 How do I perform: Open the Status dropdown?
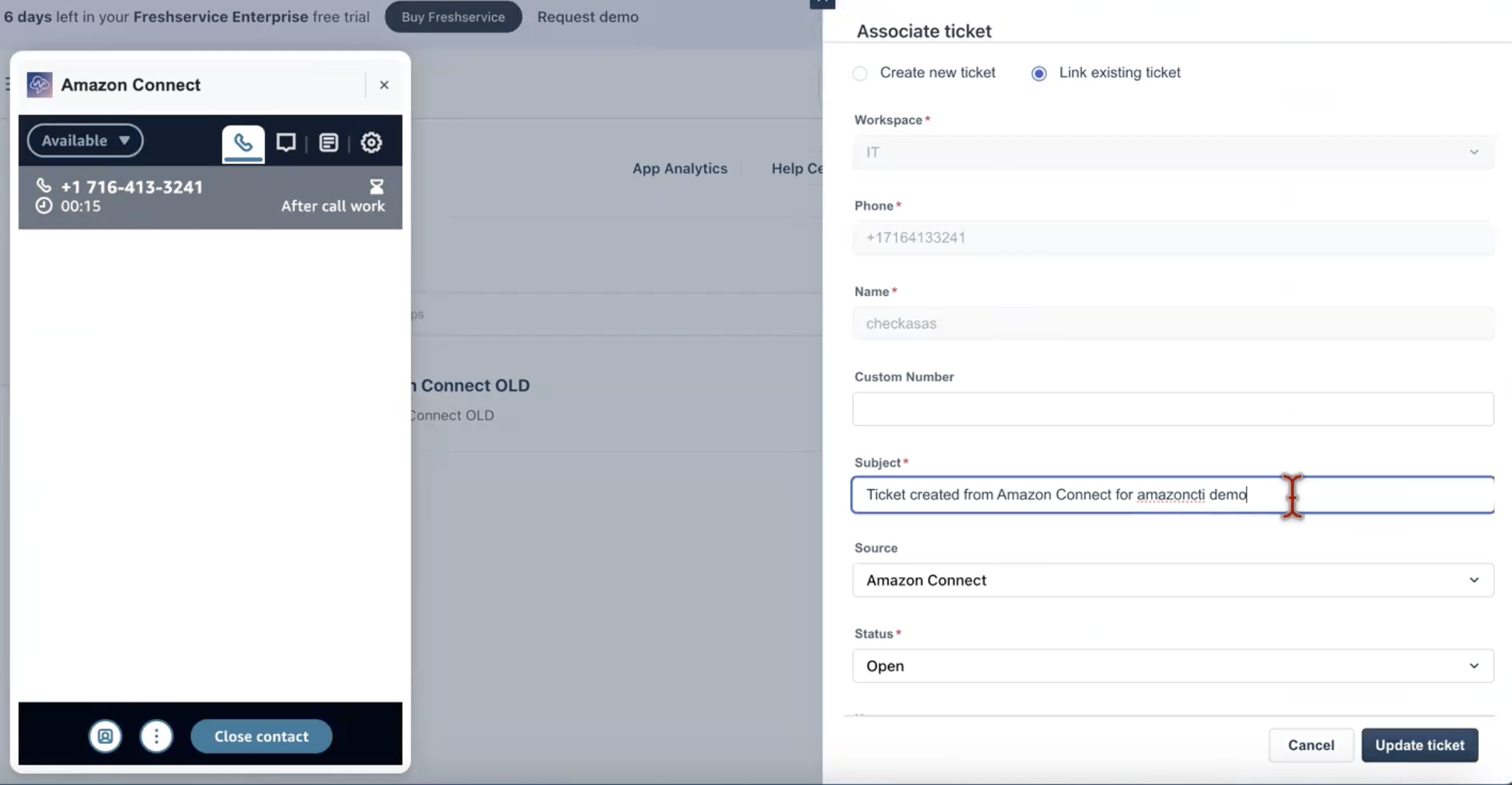pos(1173,665)
